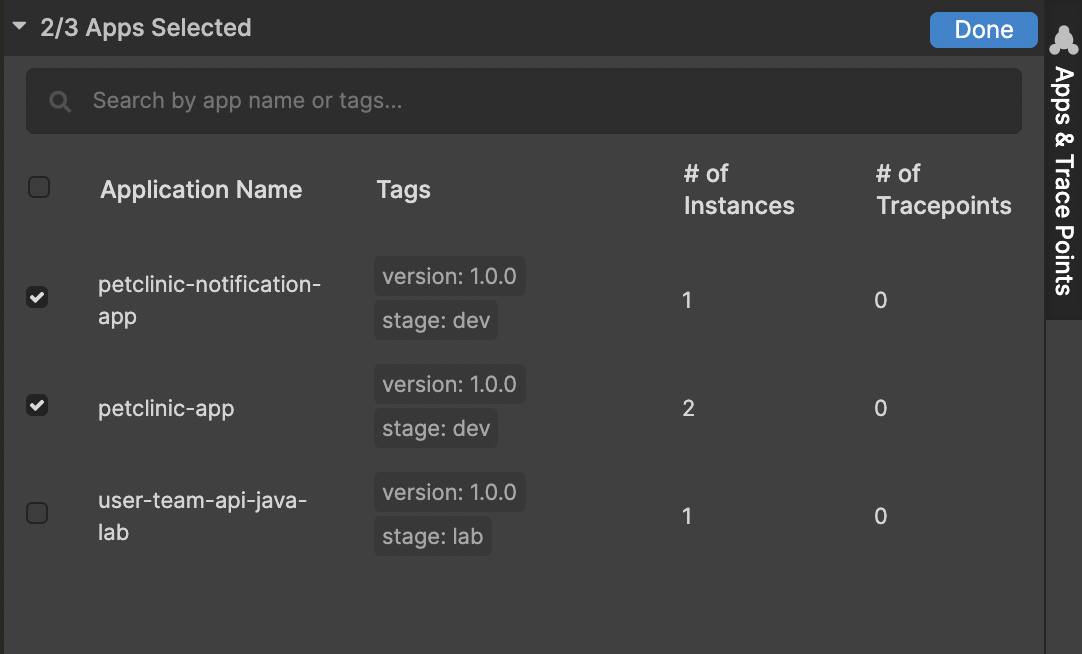Toggle the select-all applications checkbox
Screen dimensions: 1082x654
click(39, 187)
